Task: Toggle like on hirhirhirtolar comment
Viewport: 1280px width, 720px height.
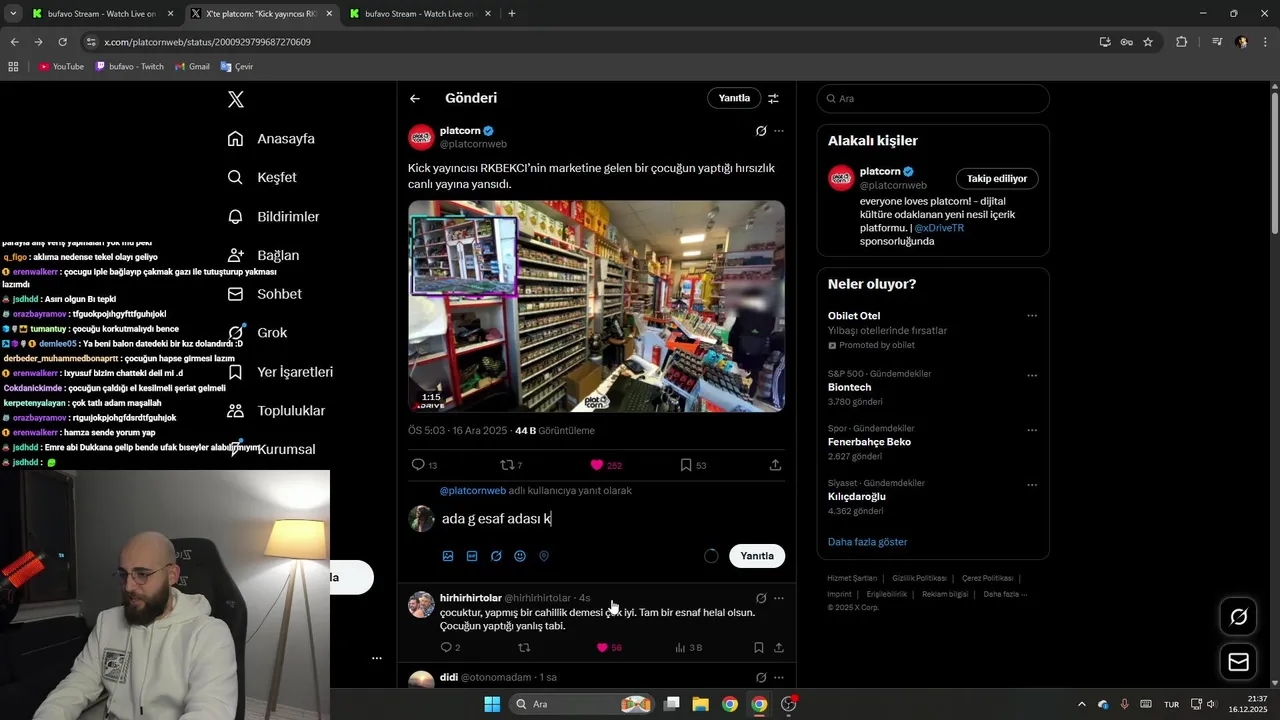Action: point(602,648)
